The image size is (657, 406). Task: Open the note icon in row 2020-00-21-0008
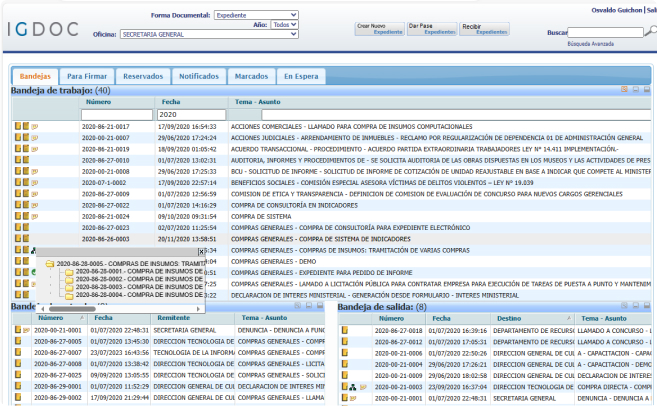tap(35, 172)
